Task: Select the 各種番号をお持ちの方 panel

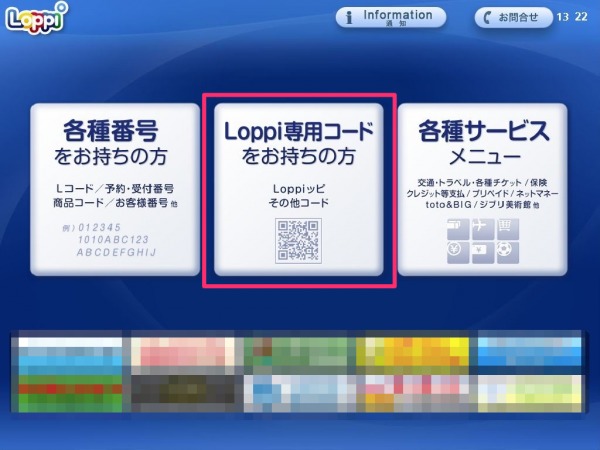Action: 115,189
